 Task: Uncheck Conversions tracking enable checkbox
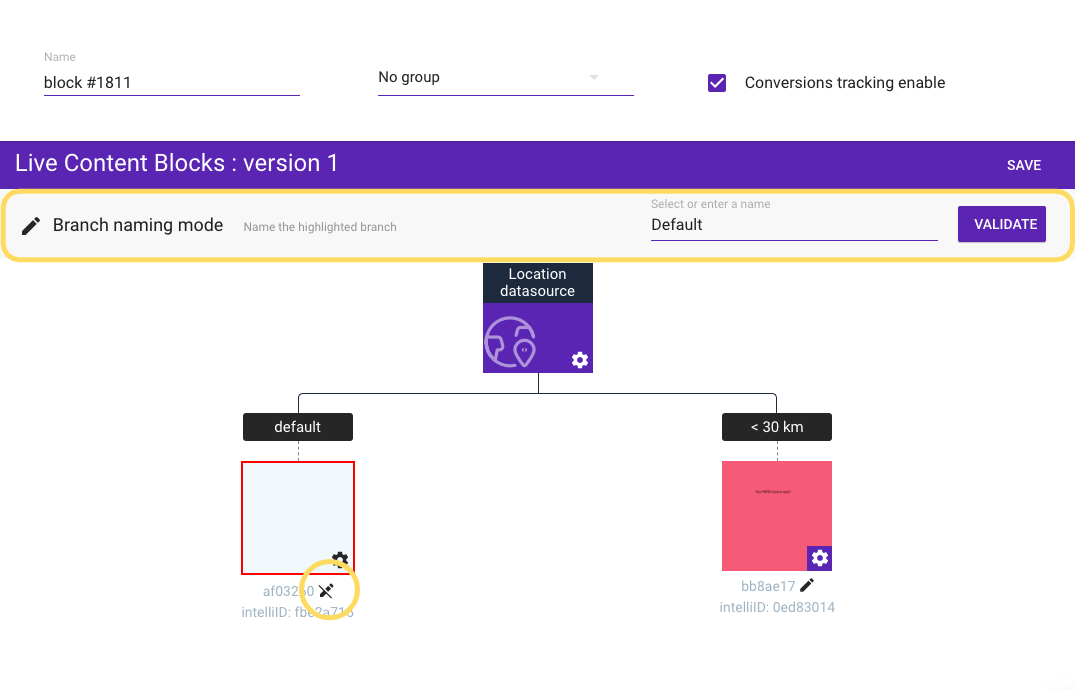click(x=717, y=83)
